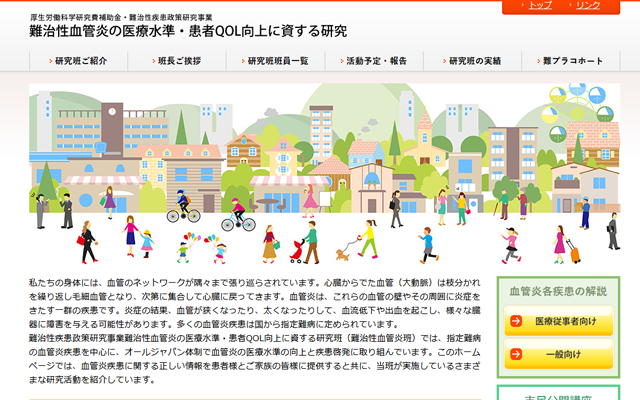Open 研究班の実績 navigation item

475,61
